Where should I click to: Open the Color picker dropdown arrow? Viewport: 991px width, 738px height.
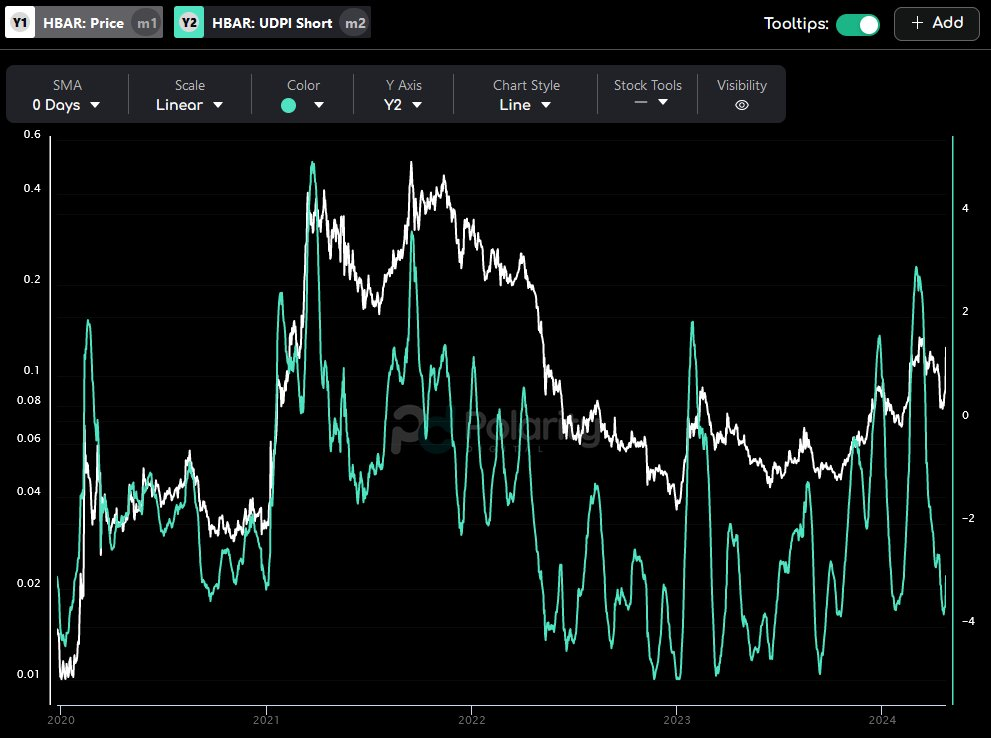[318, 105]
